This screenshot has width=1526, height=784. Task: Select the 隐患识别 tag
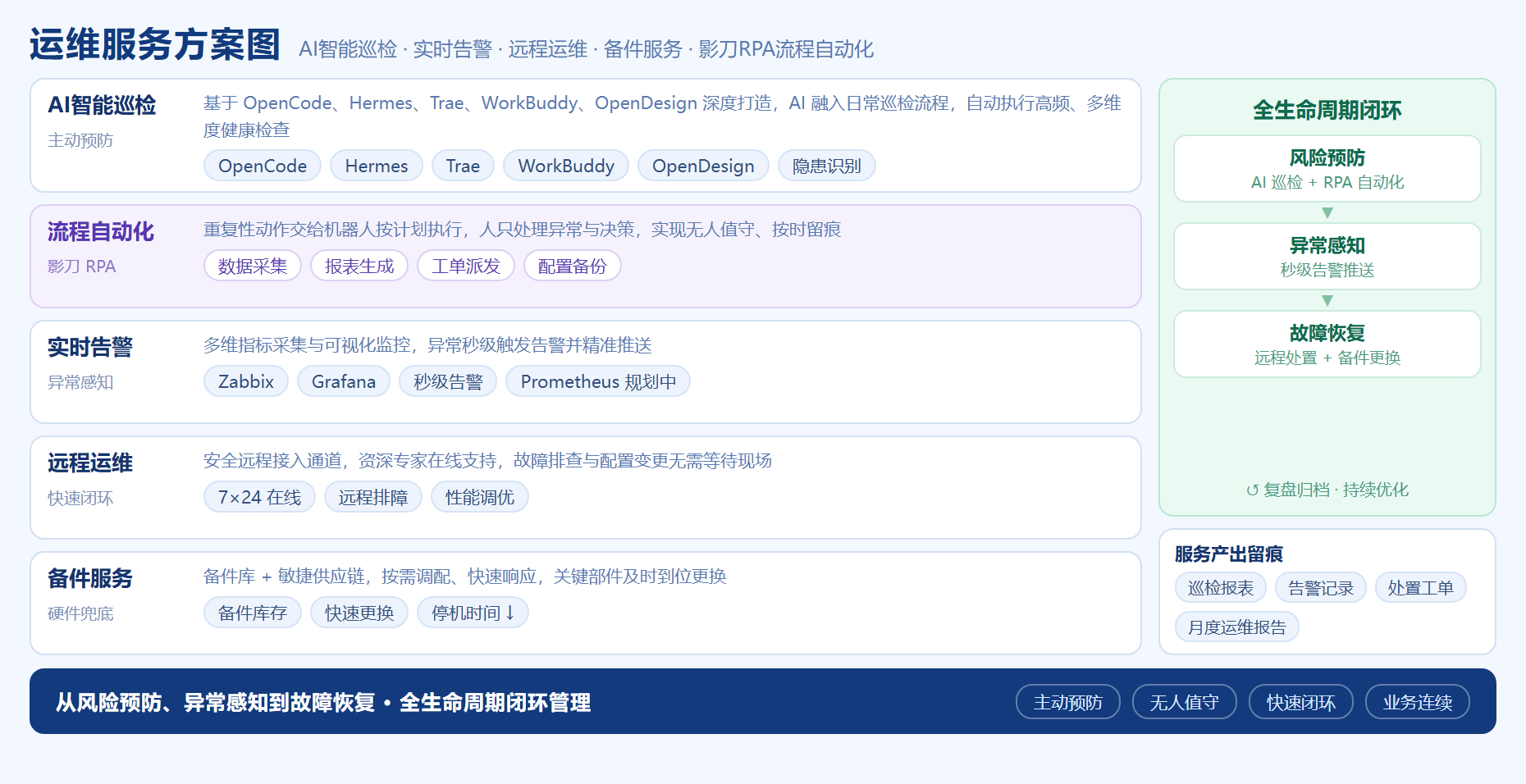coord(827,166)
